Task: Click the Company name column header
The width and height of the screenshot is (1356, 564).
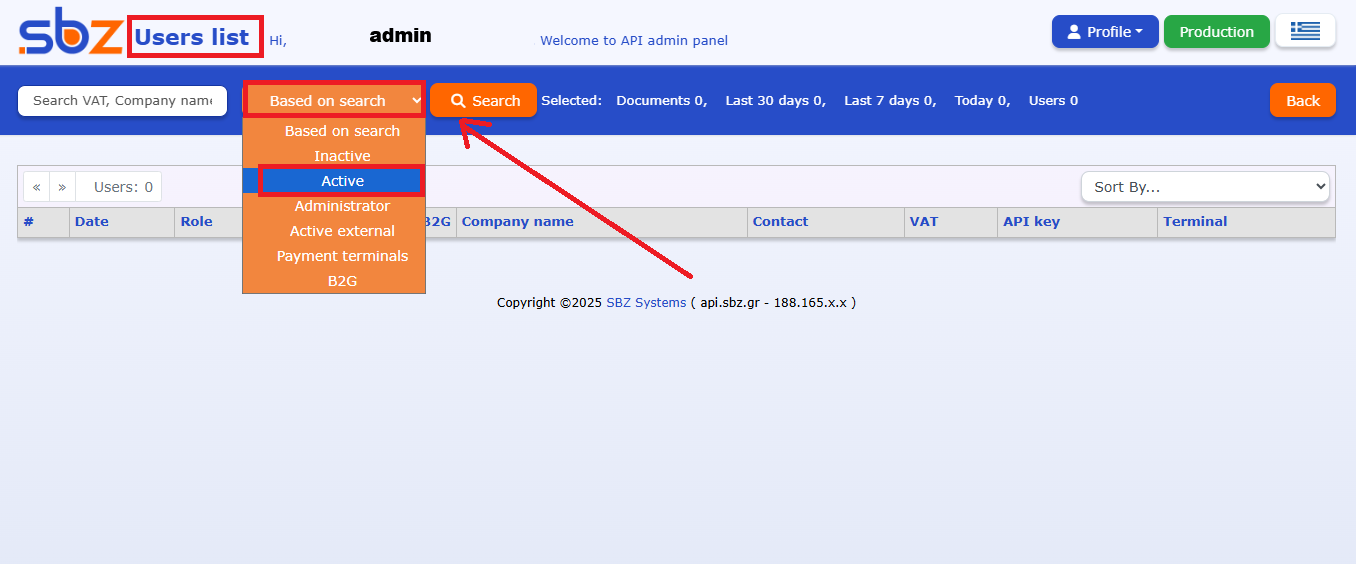Action: (x=517, y=222)
